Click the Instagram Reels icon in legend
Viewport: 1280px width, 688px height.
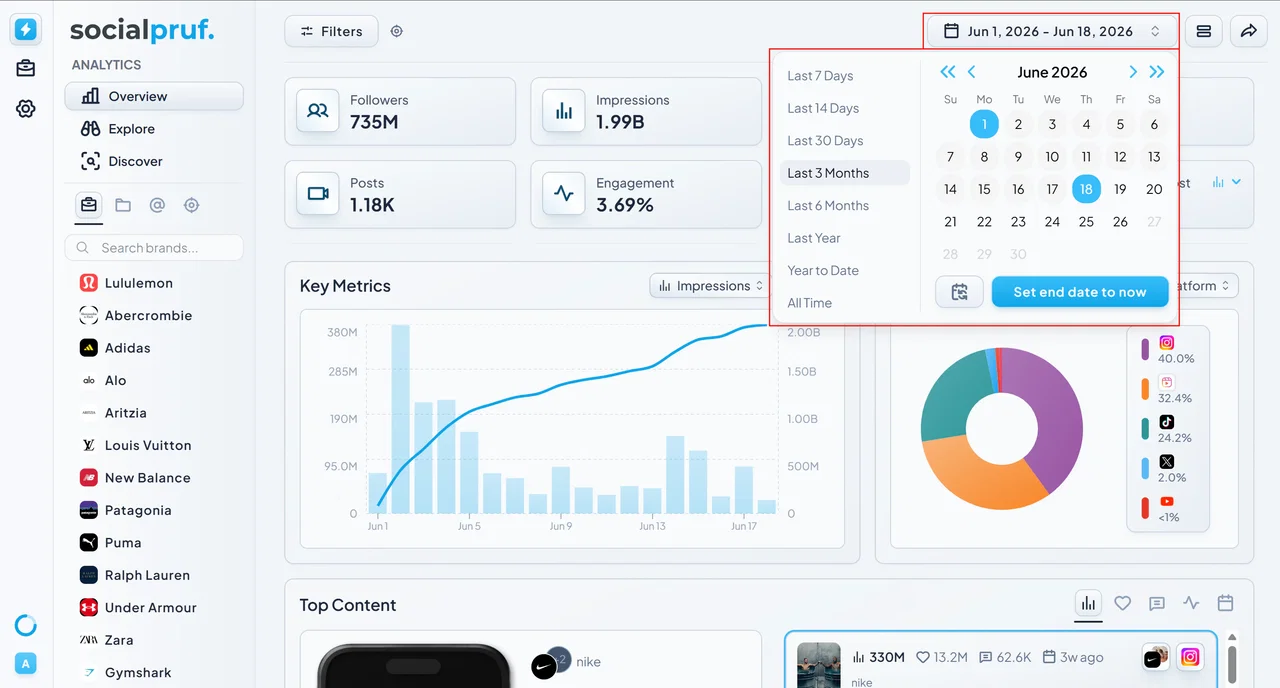pyautogui.click(x=1166, y=382)
